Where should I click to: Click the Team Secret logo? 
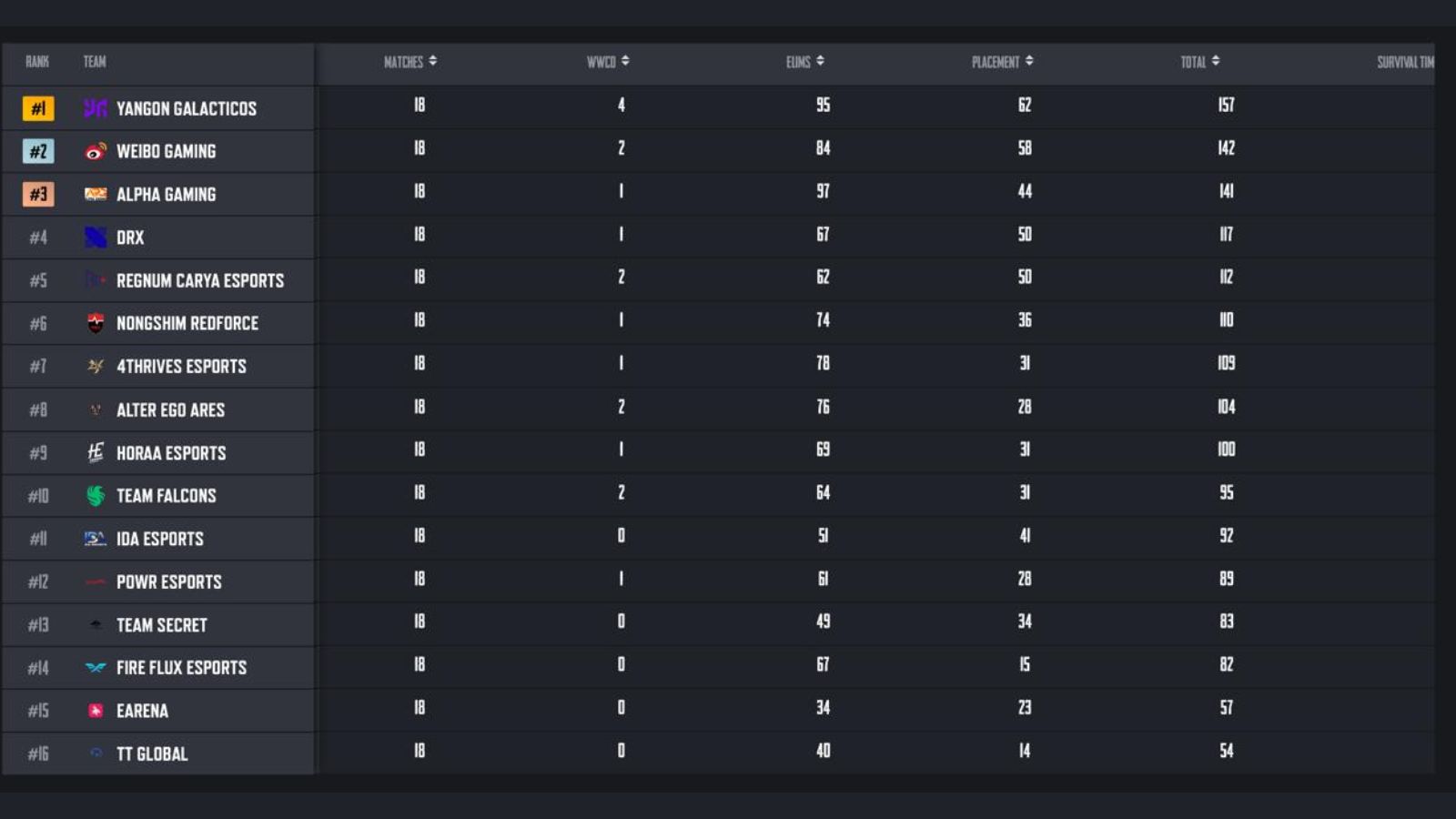coord(96,625)
